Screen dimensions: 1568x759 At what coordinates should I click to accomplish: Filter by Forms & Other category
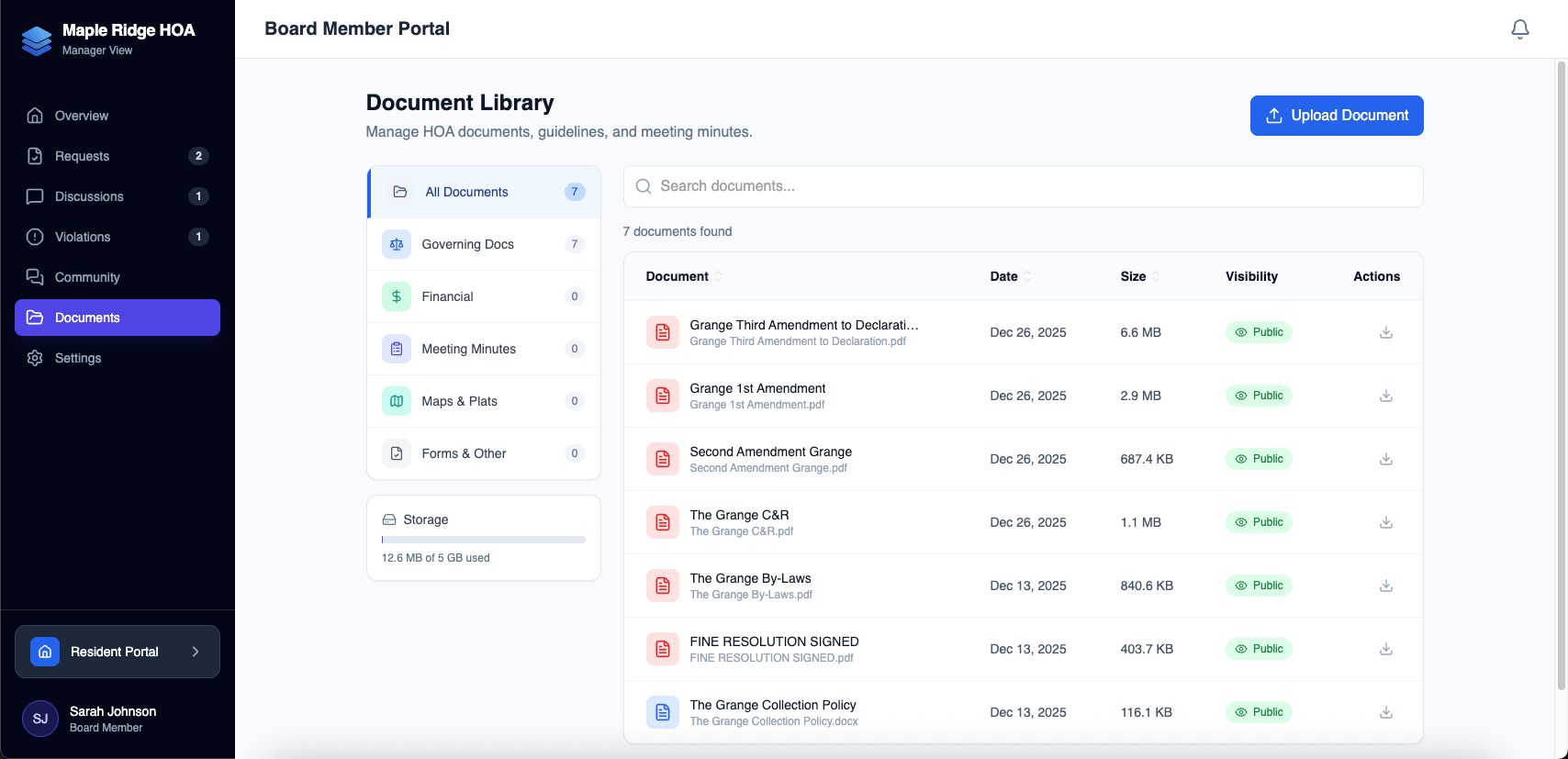click(484, 453)
